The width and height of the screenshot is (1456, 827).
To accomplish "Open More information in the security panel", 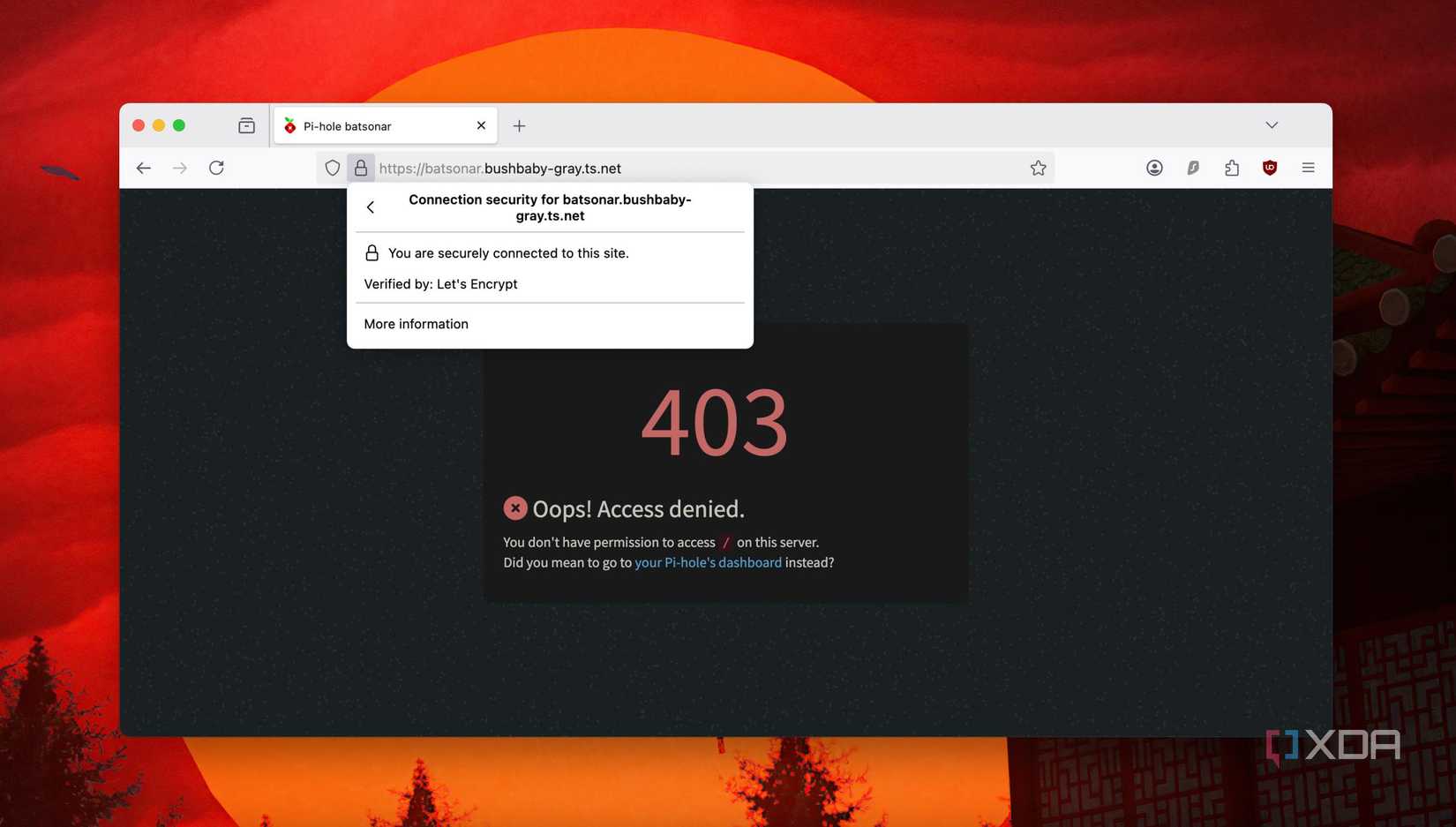I will (x=416, y=324).
